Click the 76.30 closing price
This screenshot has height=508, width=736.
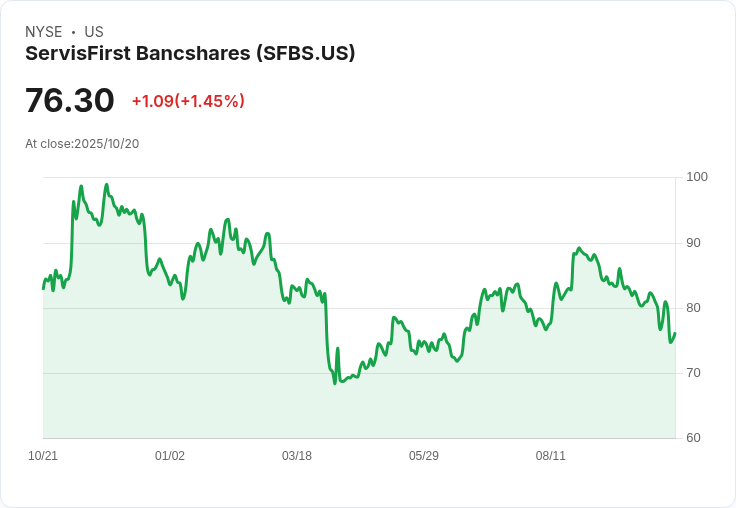[70, 101]
